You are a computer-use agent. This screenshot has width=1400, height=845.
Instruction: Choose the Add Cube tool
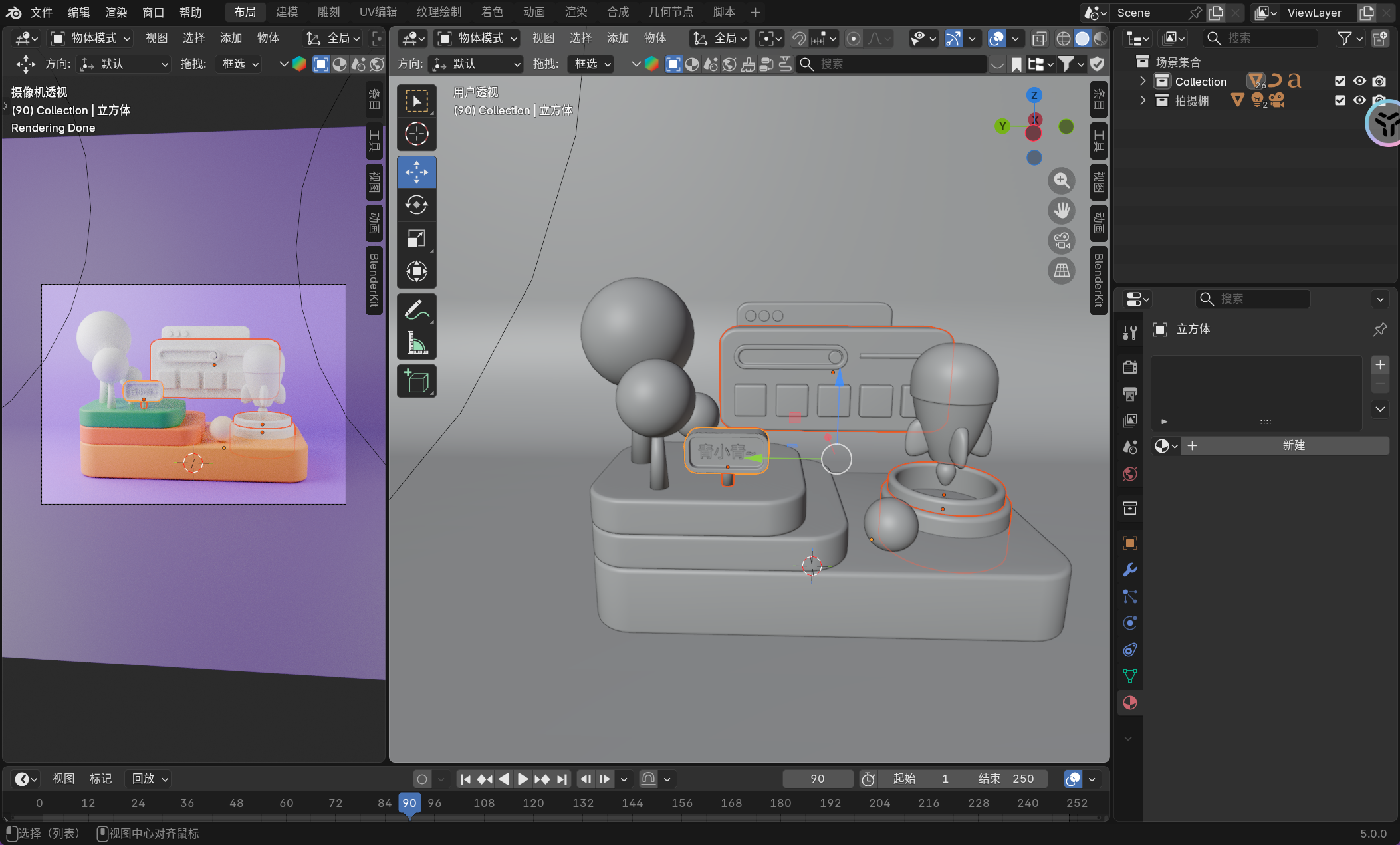tap(417, 381)
